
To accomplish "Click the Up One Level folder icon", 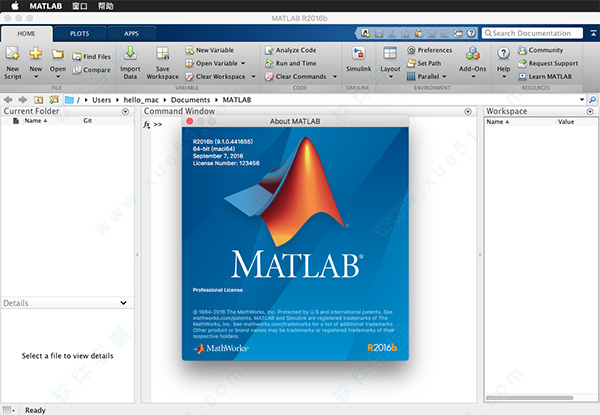I will point(38,100).
